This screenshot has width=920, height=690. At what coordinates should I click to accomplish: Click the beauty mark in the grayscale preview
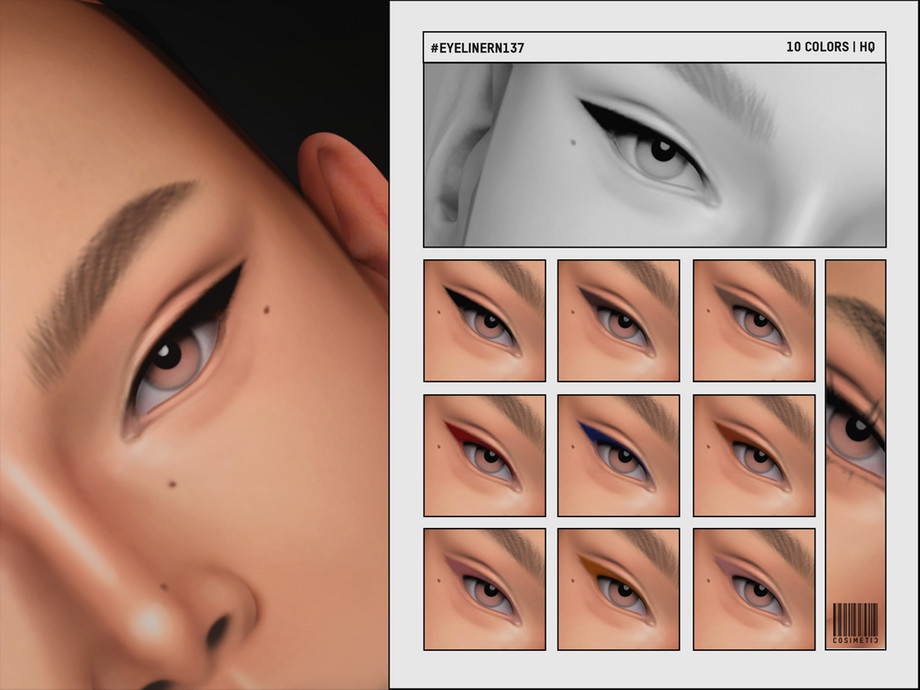pos(573,141)
